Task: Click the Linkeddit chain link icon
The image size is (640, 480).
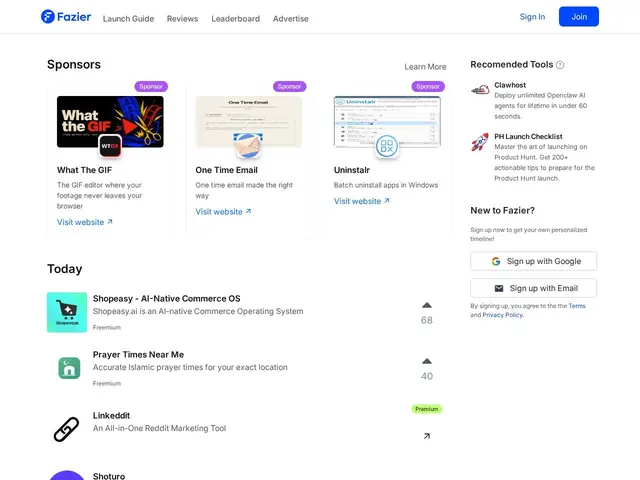Action: point(67,429)
